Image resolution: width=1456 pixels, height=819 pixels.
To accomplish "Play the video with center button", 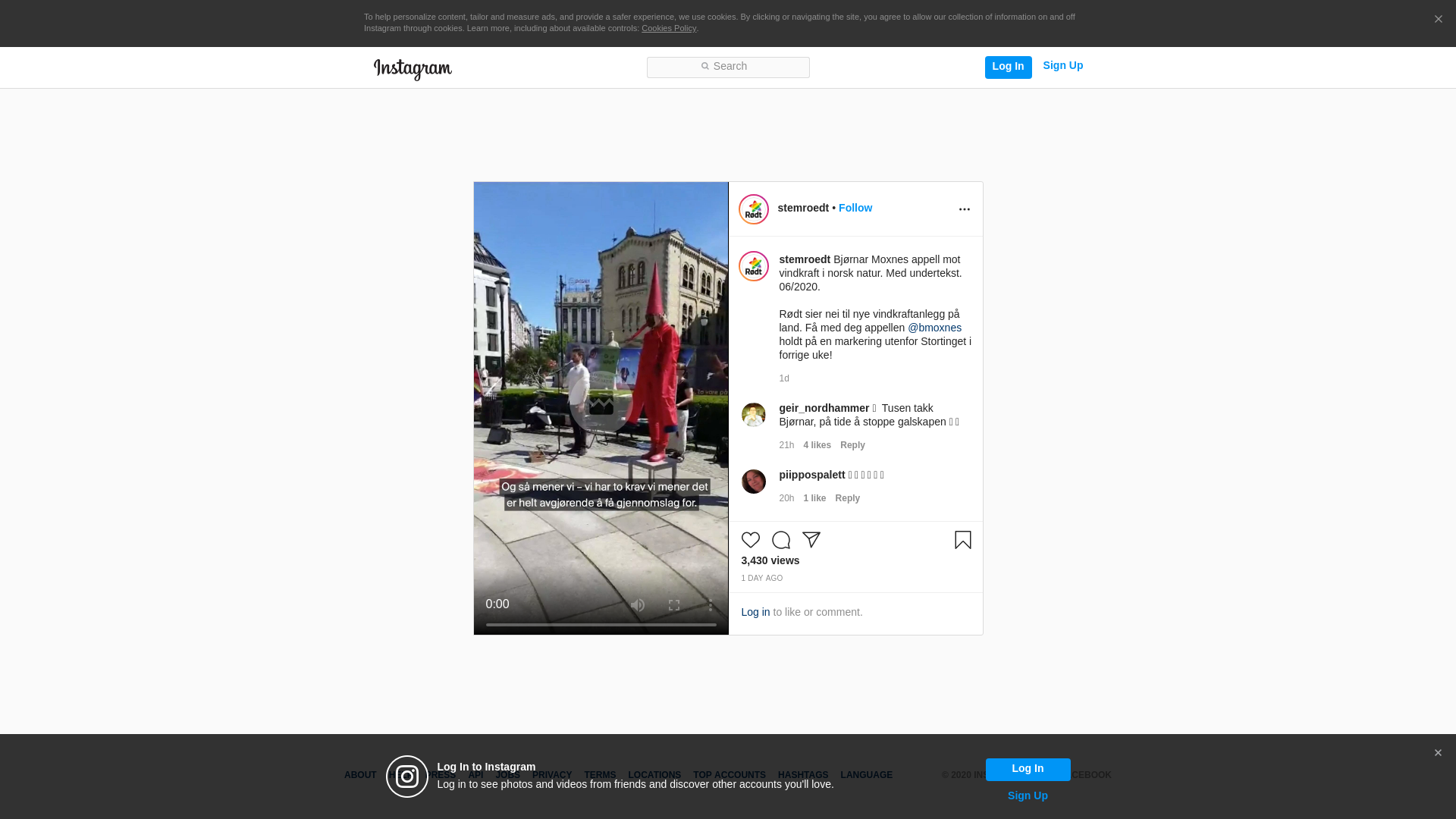I will [601, 403].
